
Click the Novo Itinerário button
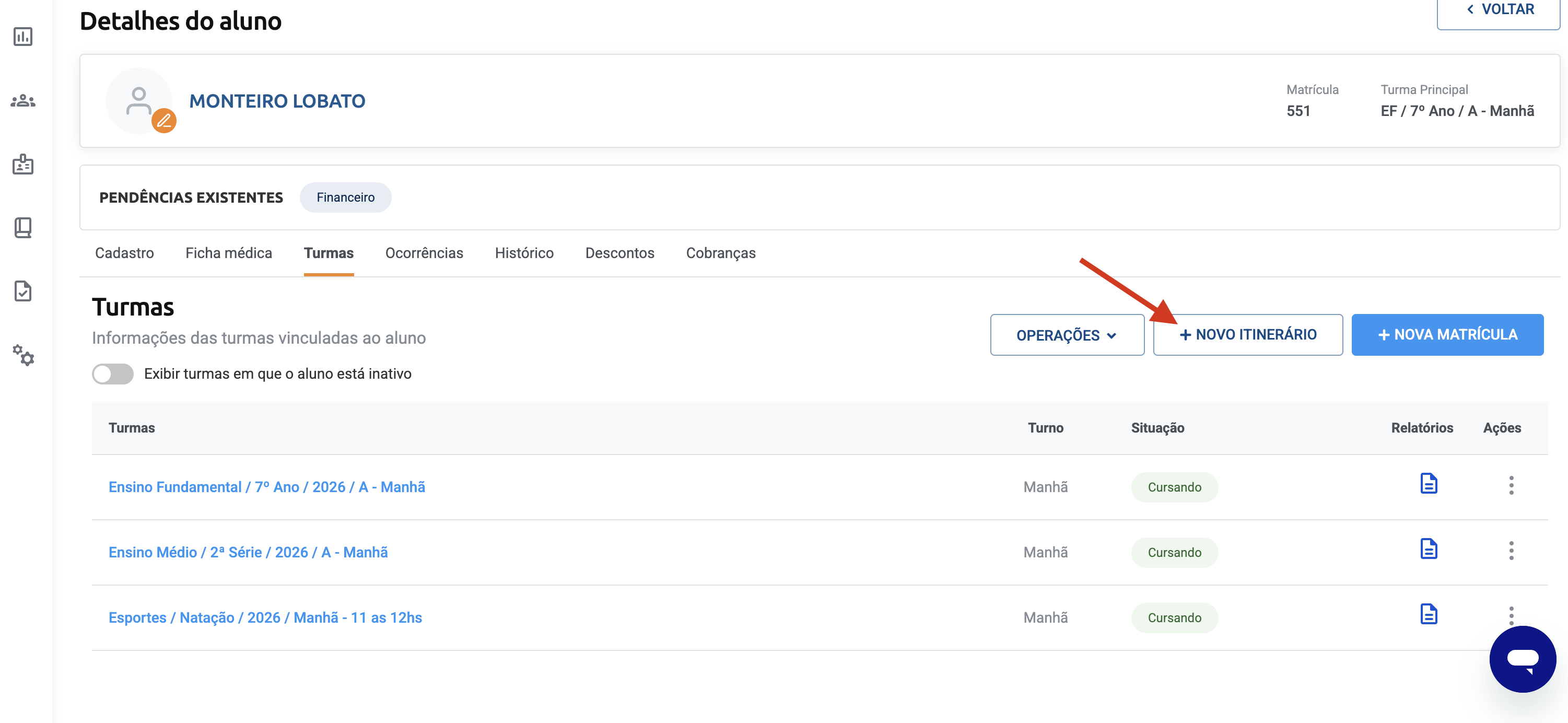[x=1248, y=335]
